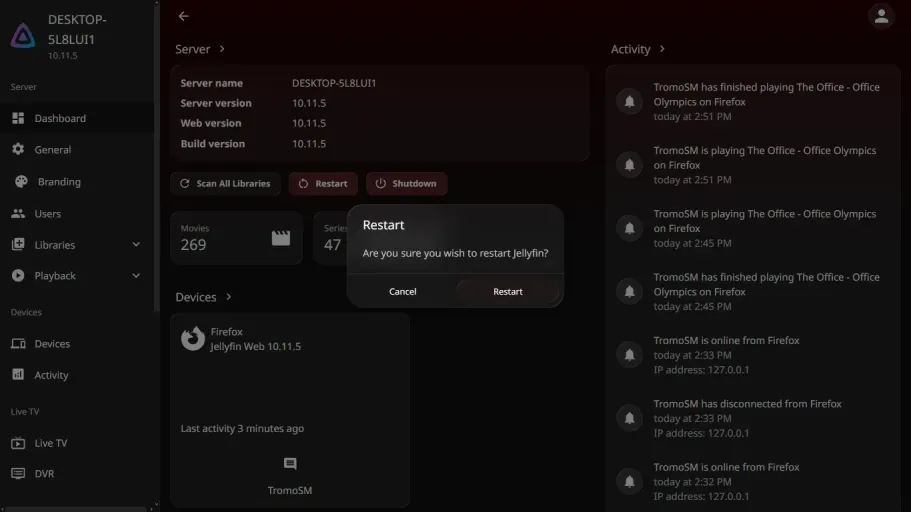Click Server version value 10.11.5

pos(309,103)
